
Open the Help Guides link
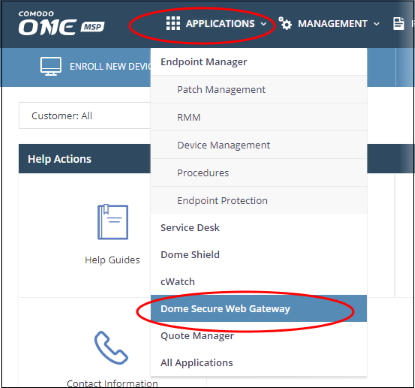click(x=112, y=260)
